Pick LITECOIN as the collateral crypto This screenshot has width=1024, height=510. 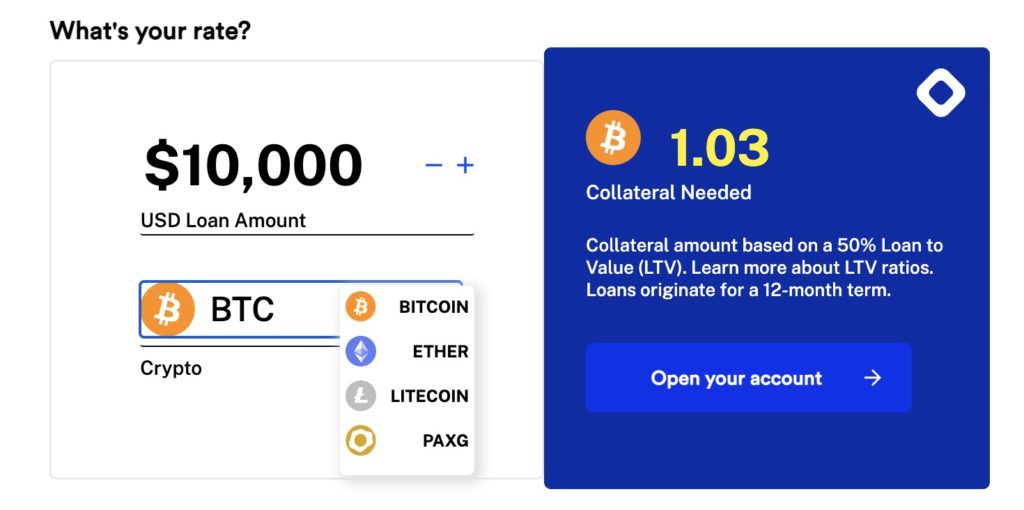click(x=429, y=396)
